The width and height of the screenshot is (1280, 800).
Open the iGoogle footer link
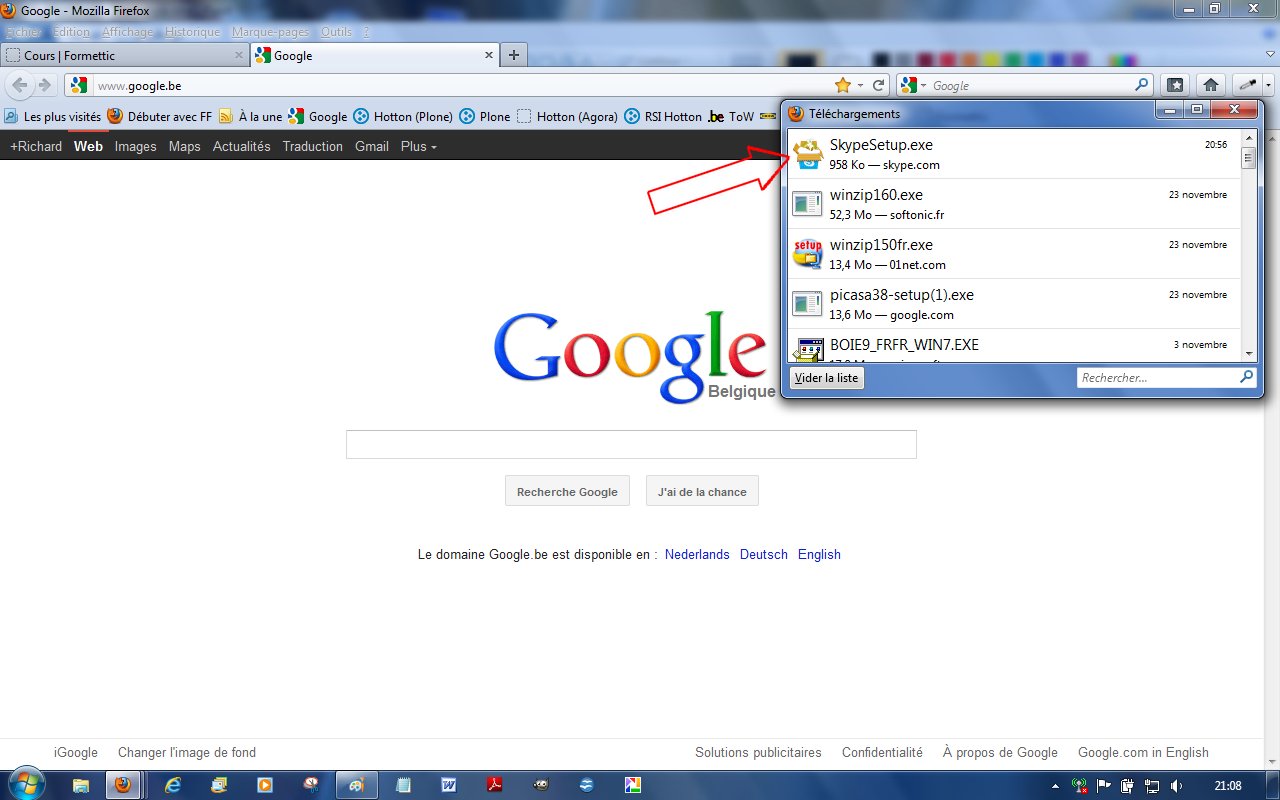76,752
